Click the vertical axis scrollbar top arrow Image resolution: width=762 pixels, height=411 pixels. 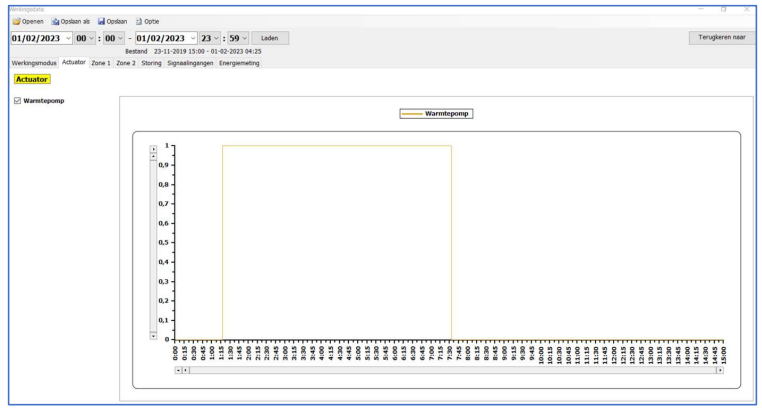coord(153,148)
